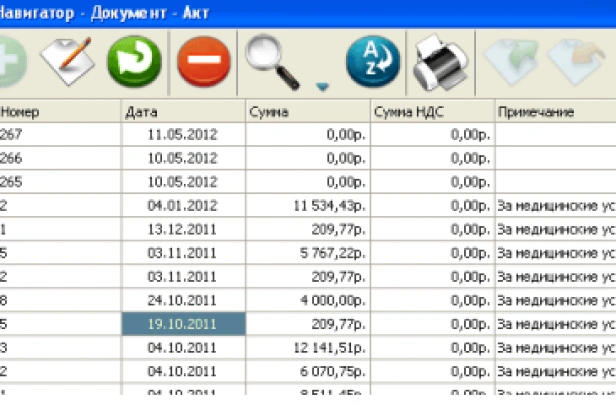The image size is (616, 405).
Task: Click the last greyed-out toolbar icon
Action: [x=580, y=62]
